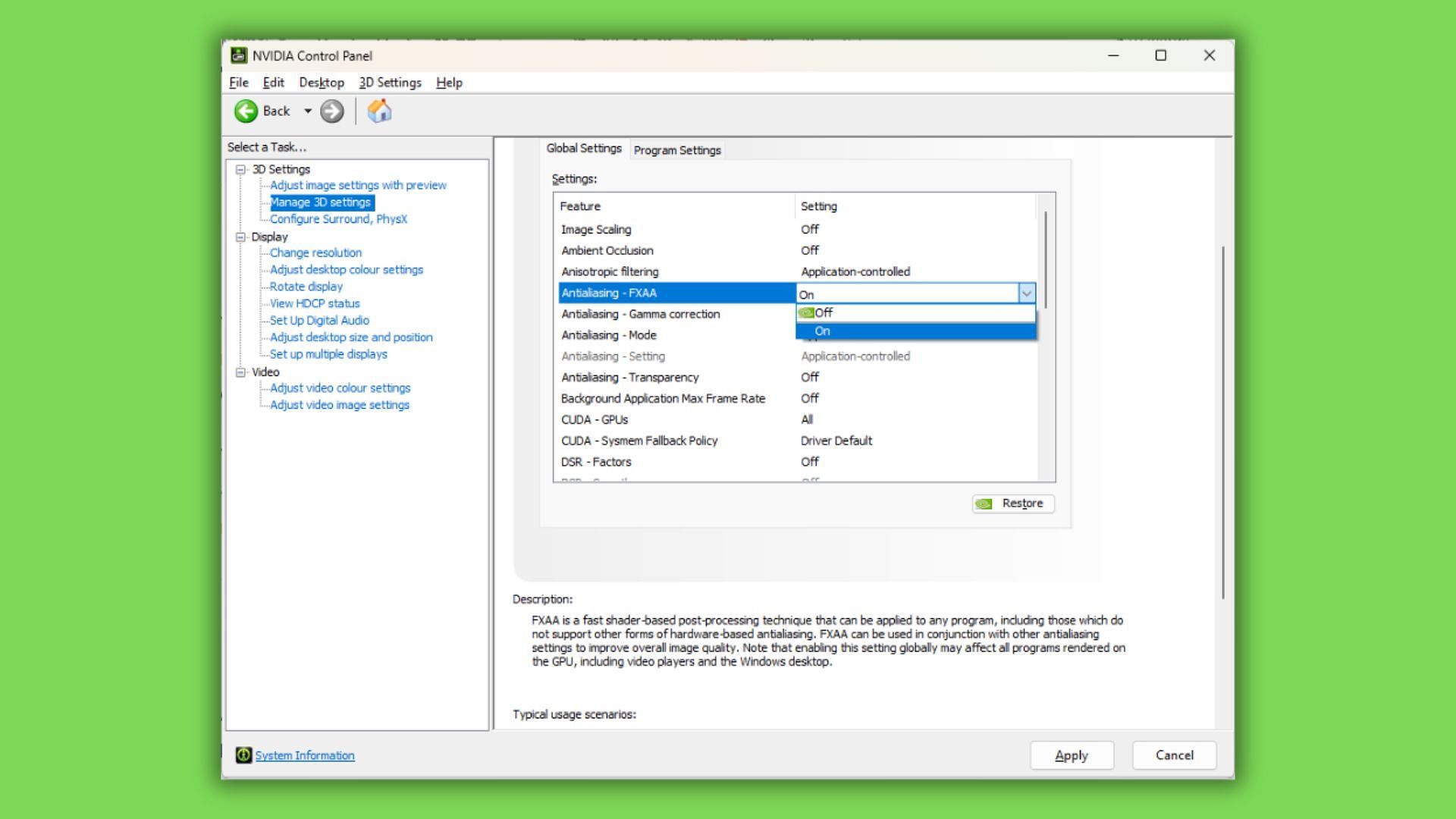Select On in Antialiasing FXAA dropdown
1456x819 pixels.
coord(820,331)
